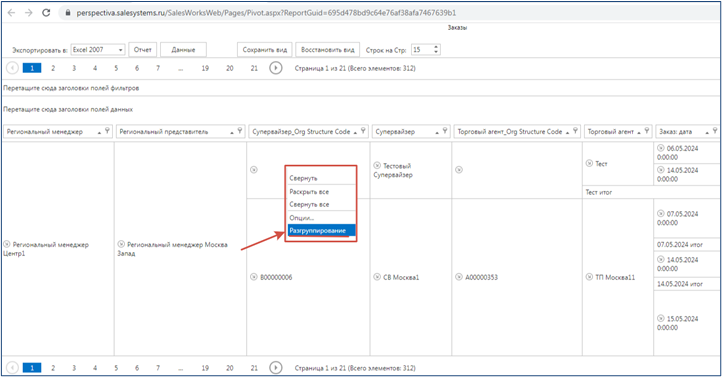Toggle sort arrow on Заказ: дата header
This screenshot has height=377, width=722.
point(707,132)
